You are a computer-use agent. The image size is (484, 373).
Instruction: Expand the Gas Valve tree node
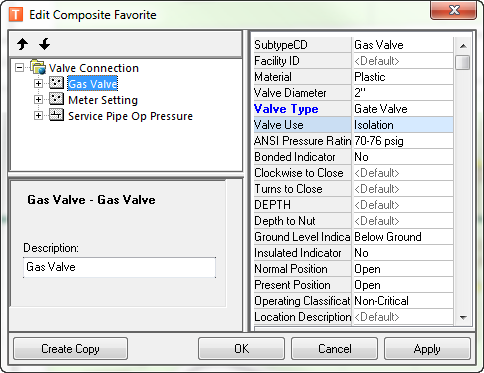[x=38, y=83]
